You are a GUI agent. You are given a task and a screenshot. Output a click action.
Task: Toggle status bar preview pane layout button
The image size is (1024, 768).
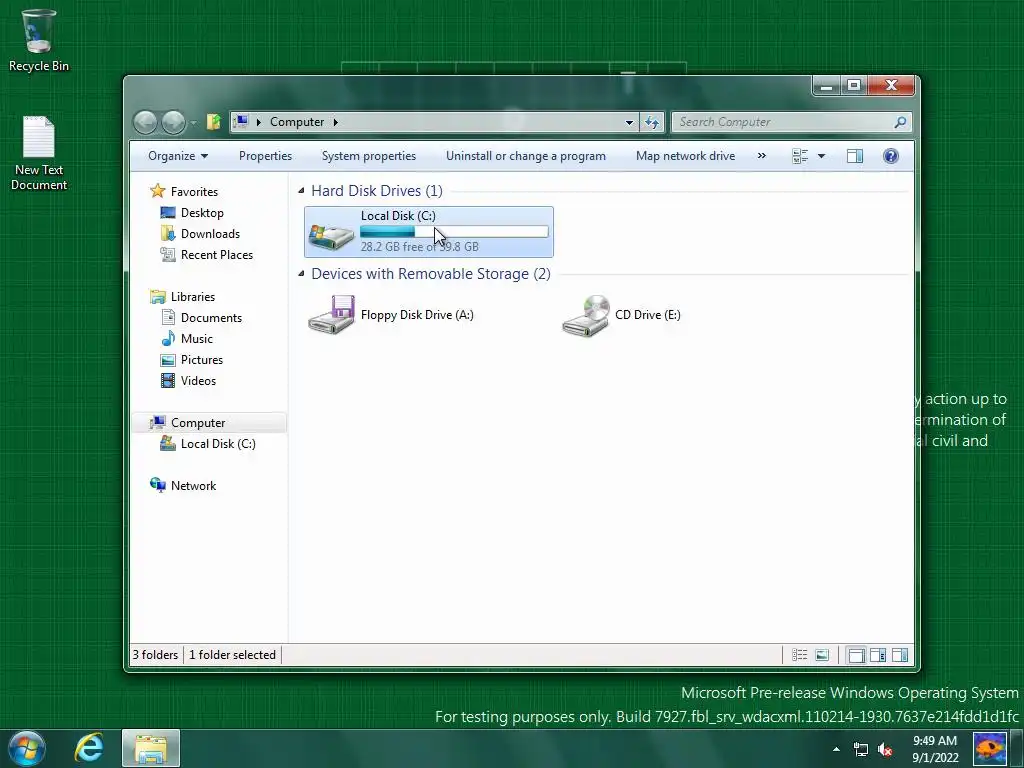(900, 655)
